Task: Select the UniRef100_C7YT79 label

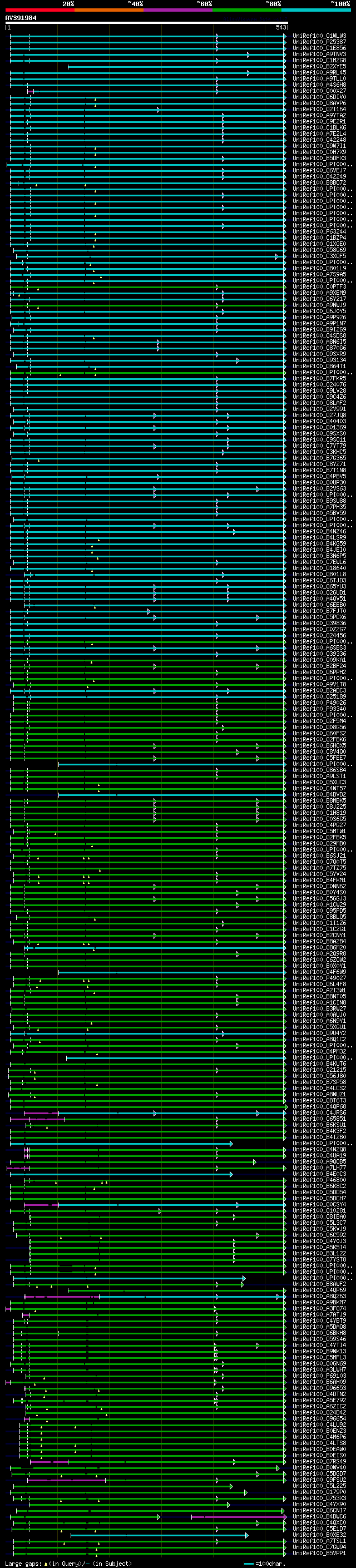Action: coord(319,446)
